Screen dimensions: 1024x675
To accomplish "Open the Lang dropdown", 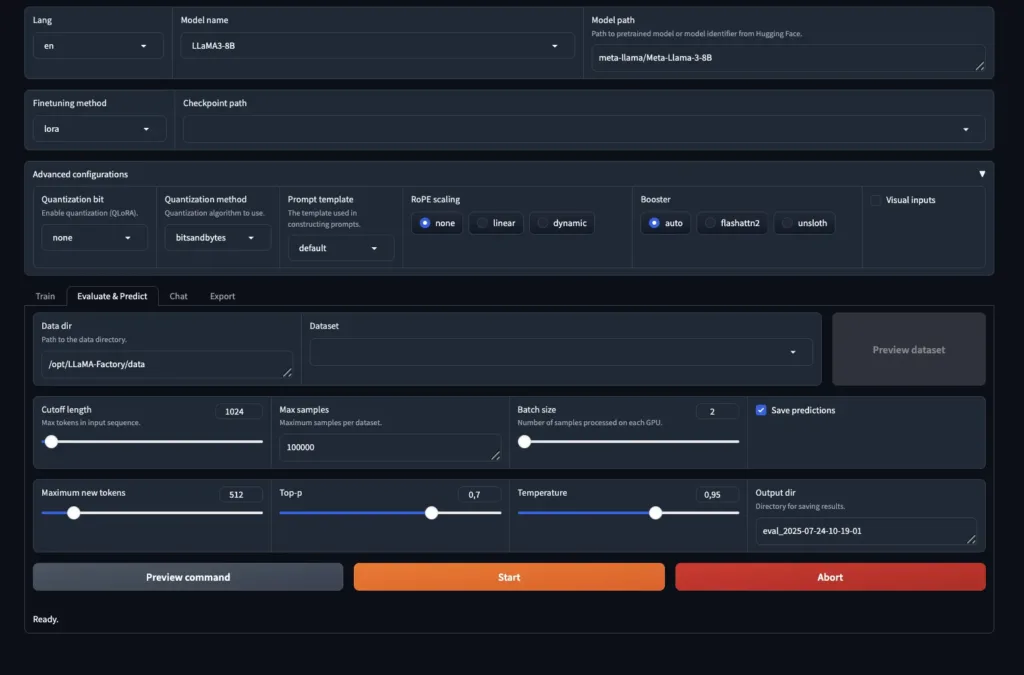I will (97, 46).
